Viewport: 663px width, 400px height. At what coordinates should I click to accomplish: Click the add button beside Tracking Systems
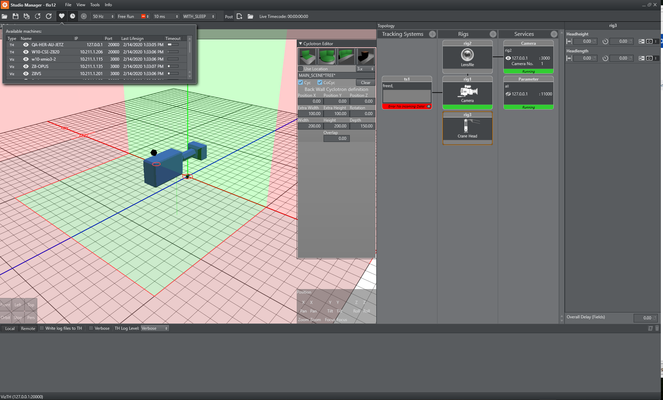pyautogui.click(x=432, y=34)
